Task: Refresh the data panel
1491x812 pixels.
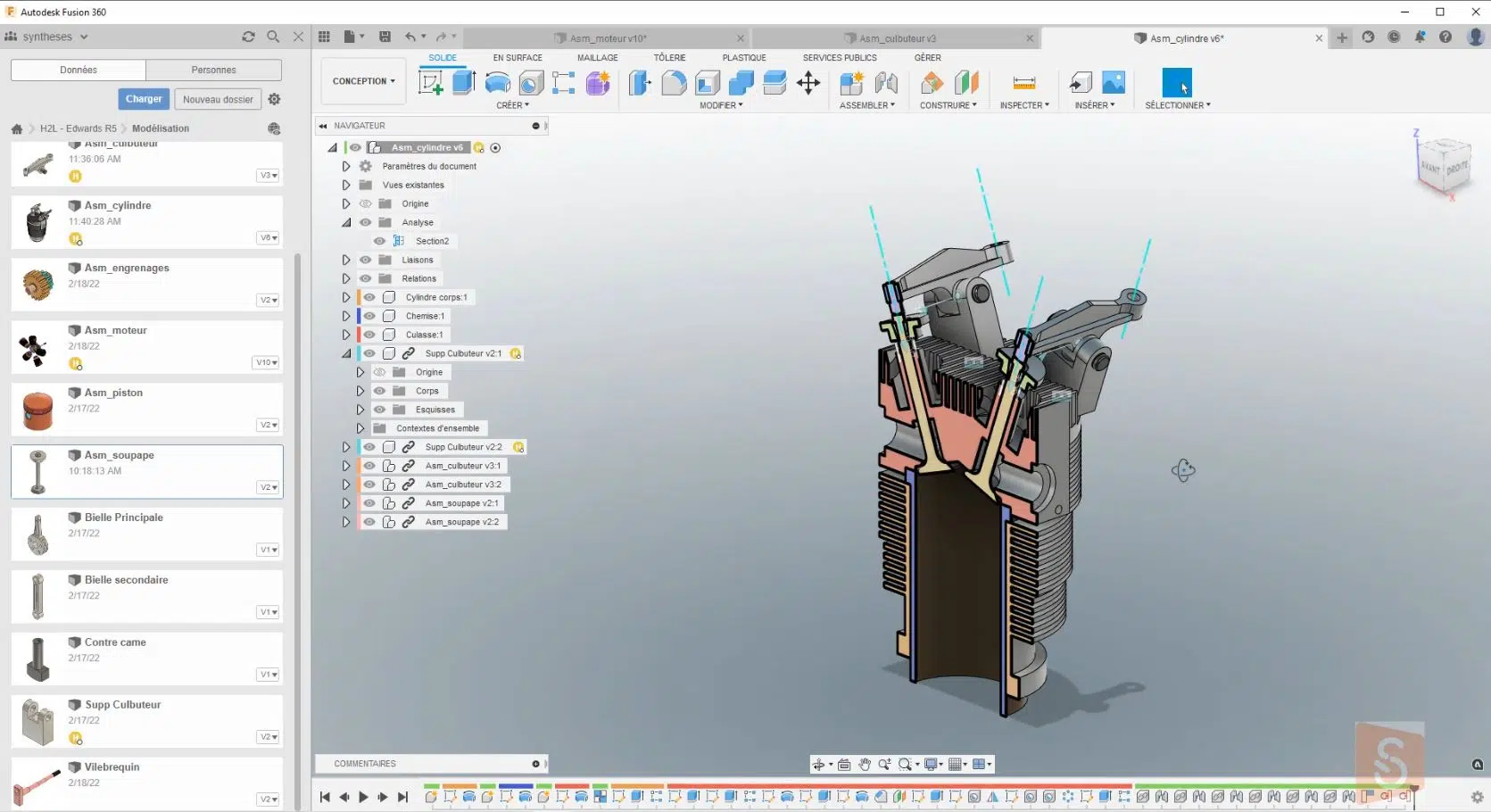Action: pos(248,37)
